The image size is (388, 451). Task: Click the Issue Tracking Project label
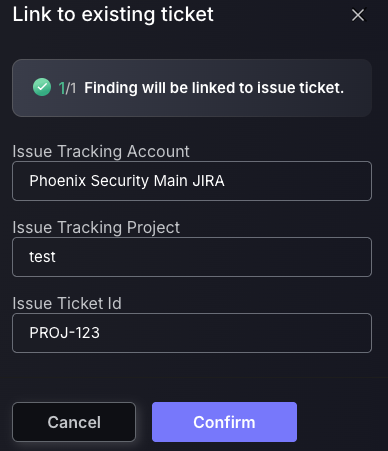pos(96,228)
